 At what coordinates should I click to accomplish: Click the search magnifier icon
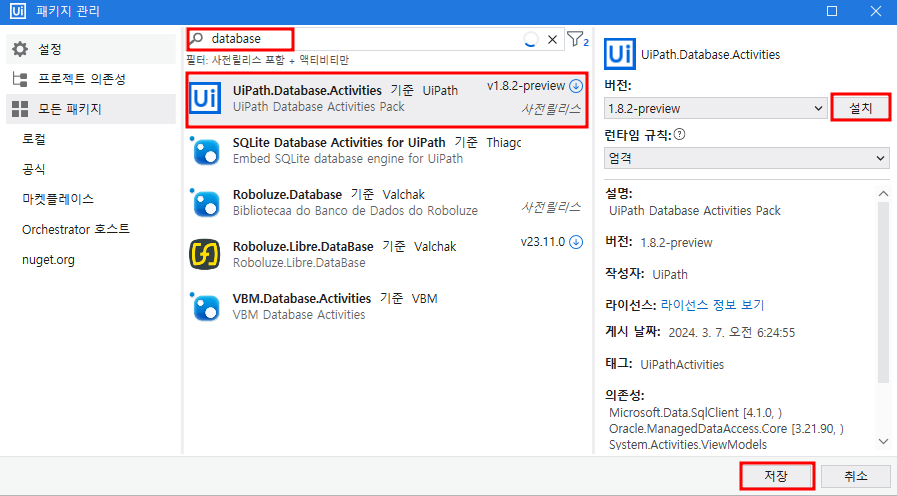(x=197, y=38)
